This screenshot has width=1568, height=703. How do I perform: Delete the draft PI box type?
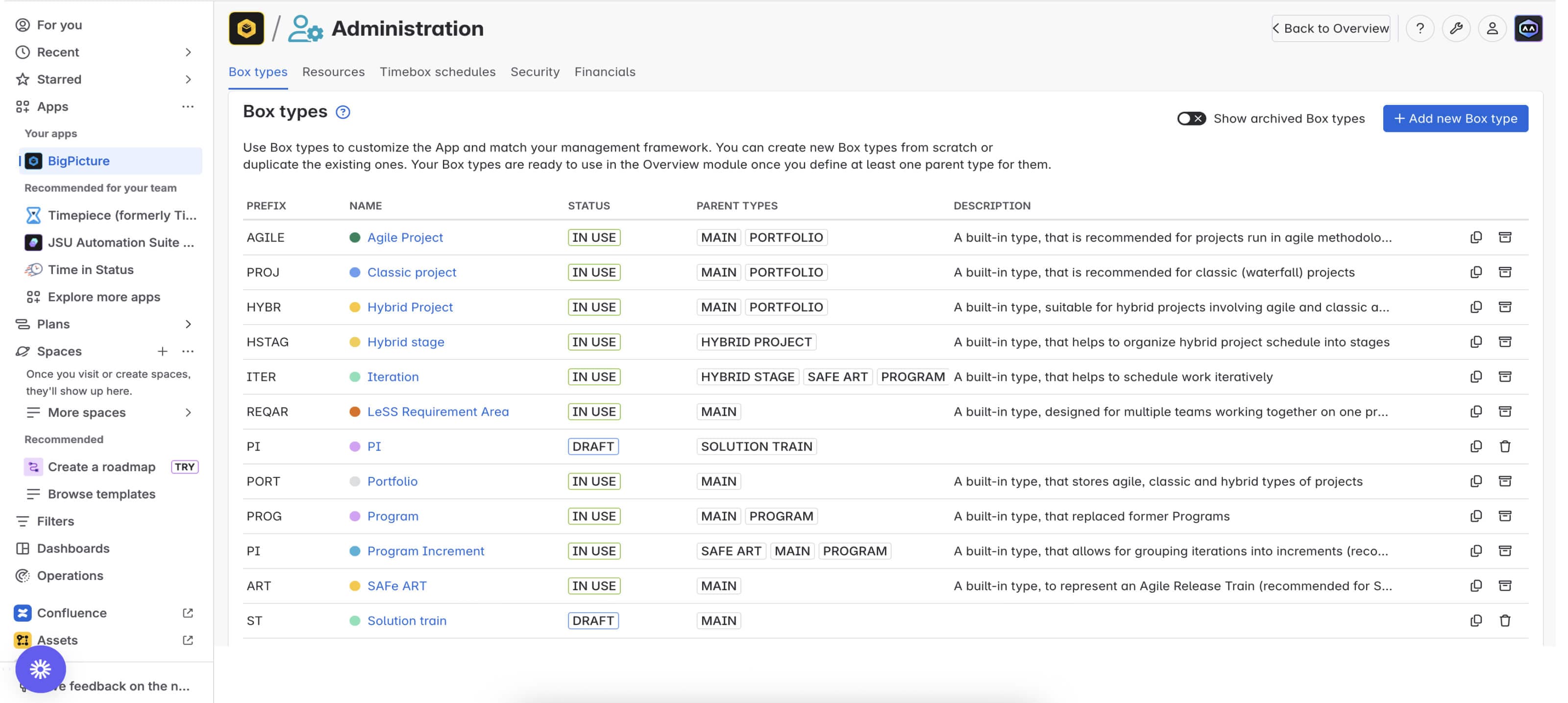(1505, 447)
